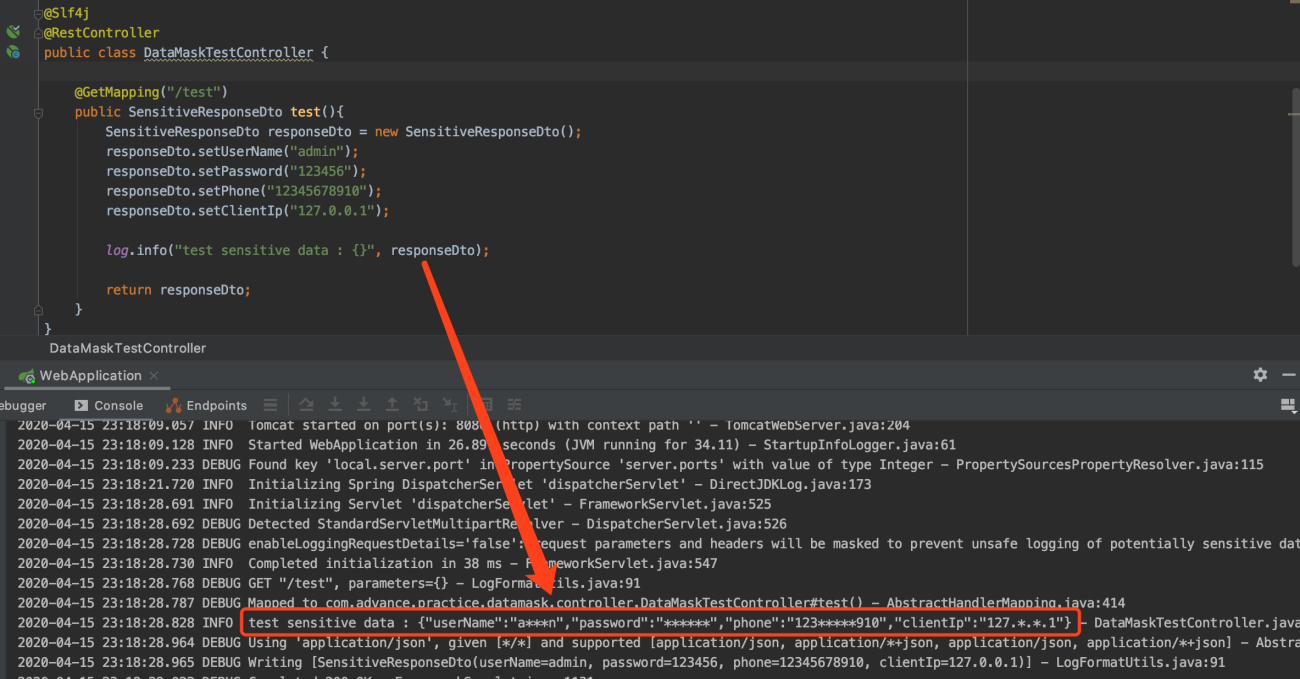Click the GET "/test" parameters log line
Screen dimensions: 1300x679
(x=329, y=583)
